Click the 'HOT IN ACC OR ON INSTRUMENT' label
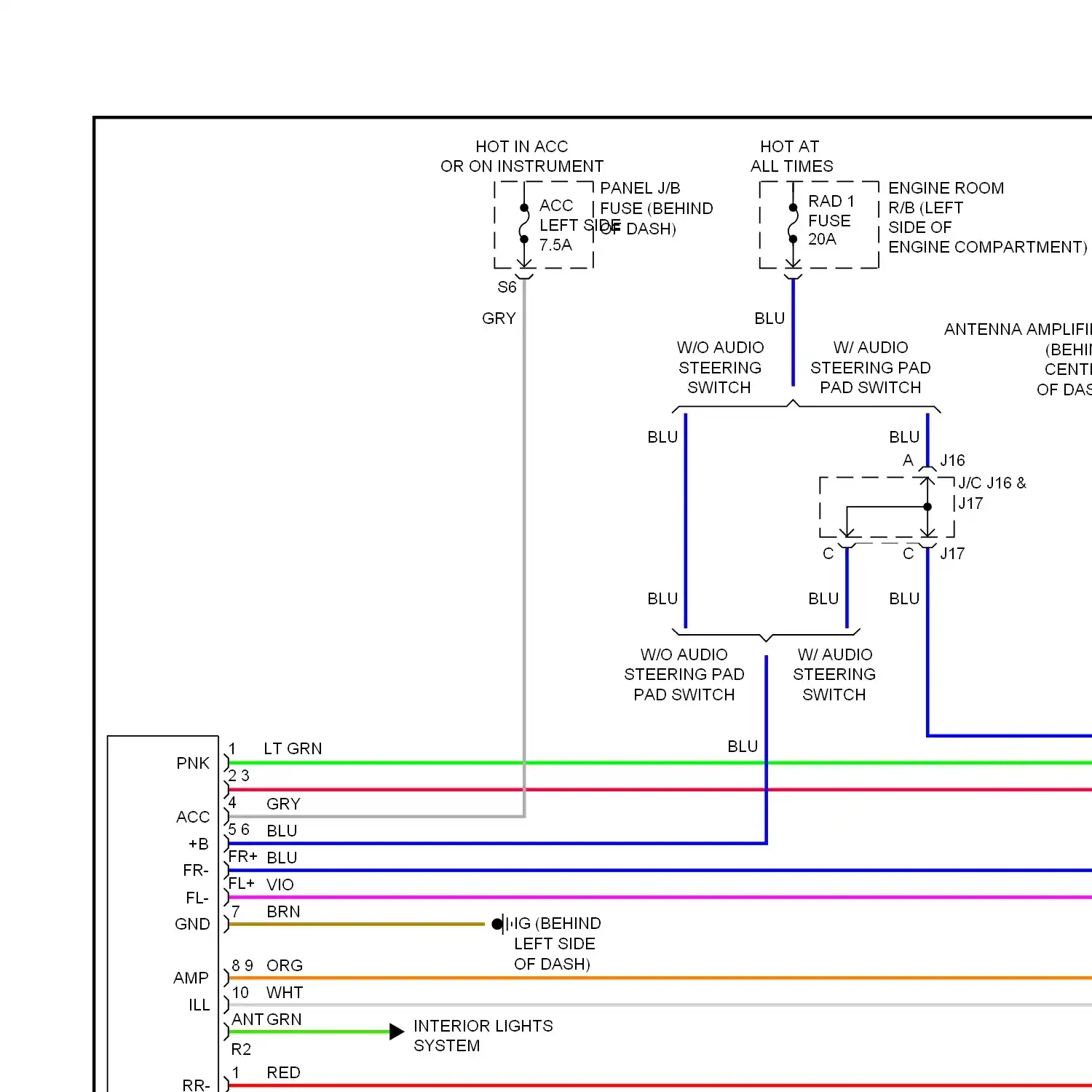This screenshot has height=1092, width=1092. [522, 157]
